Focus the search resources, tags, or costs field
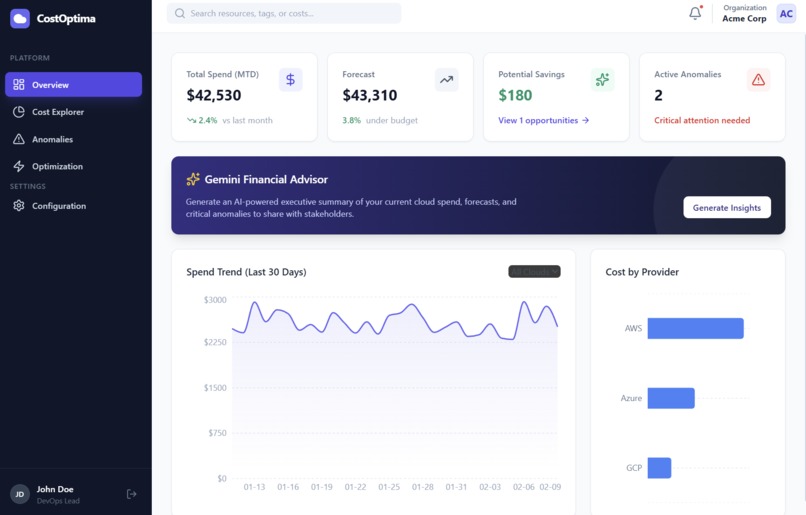 click(284, 13)
